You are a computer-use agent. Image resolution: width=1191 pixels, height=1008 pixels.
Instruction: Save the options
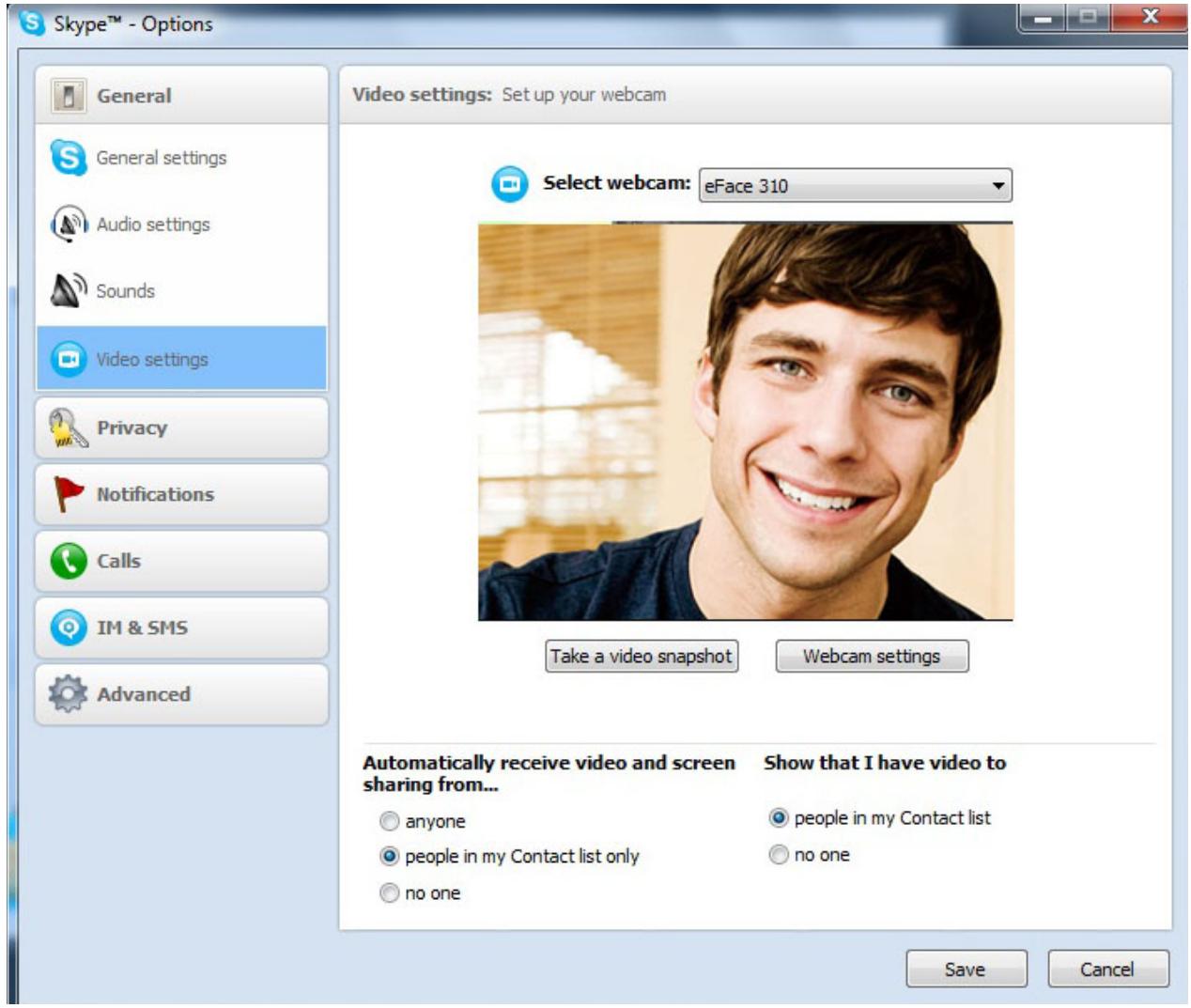pyautogui.click(x=967, y=969)
